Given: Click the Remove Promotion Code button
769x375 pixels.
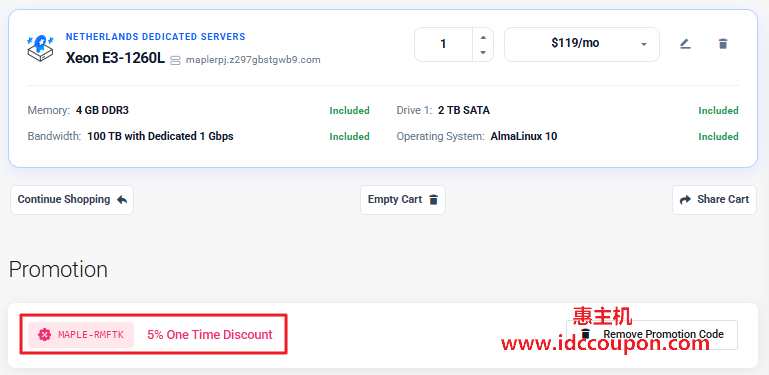Looking at the screenshot, I should click(x=652, y=335).
